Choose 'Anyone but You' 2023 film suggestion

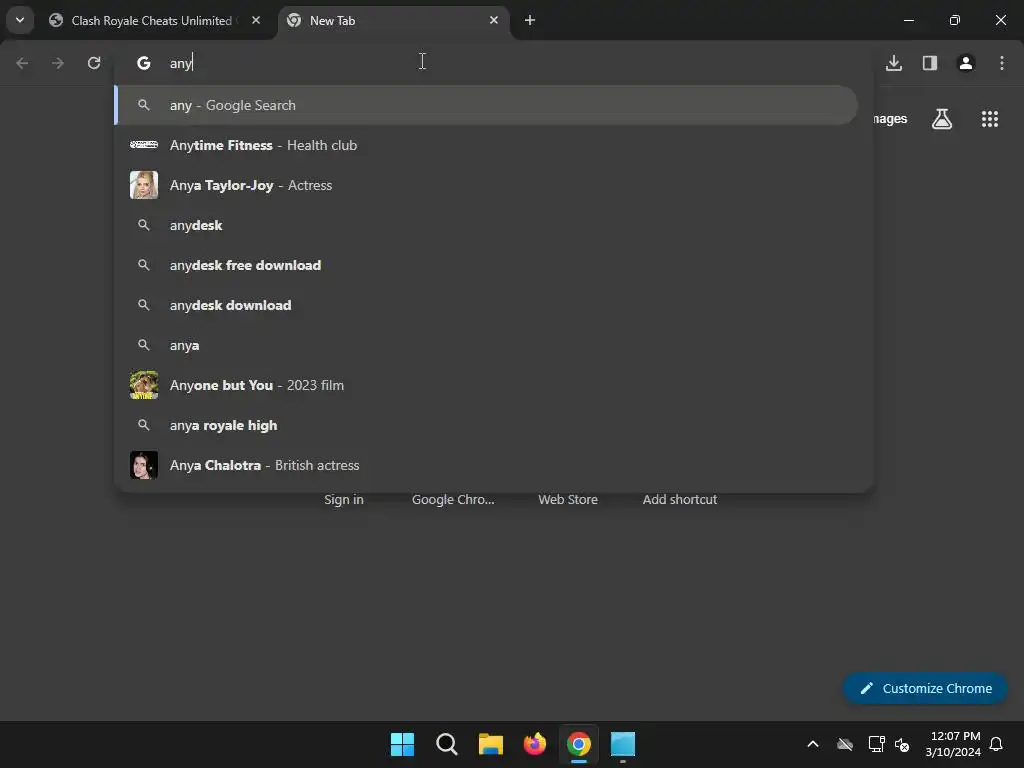(487, 385)
